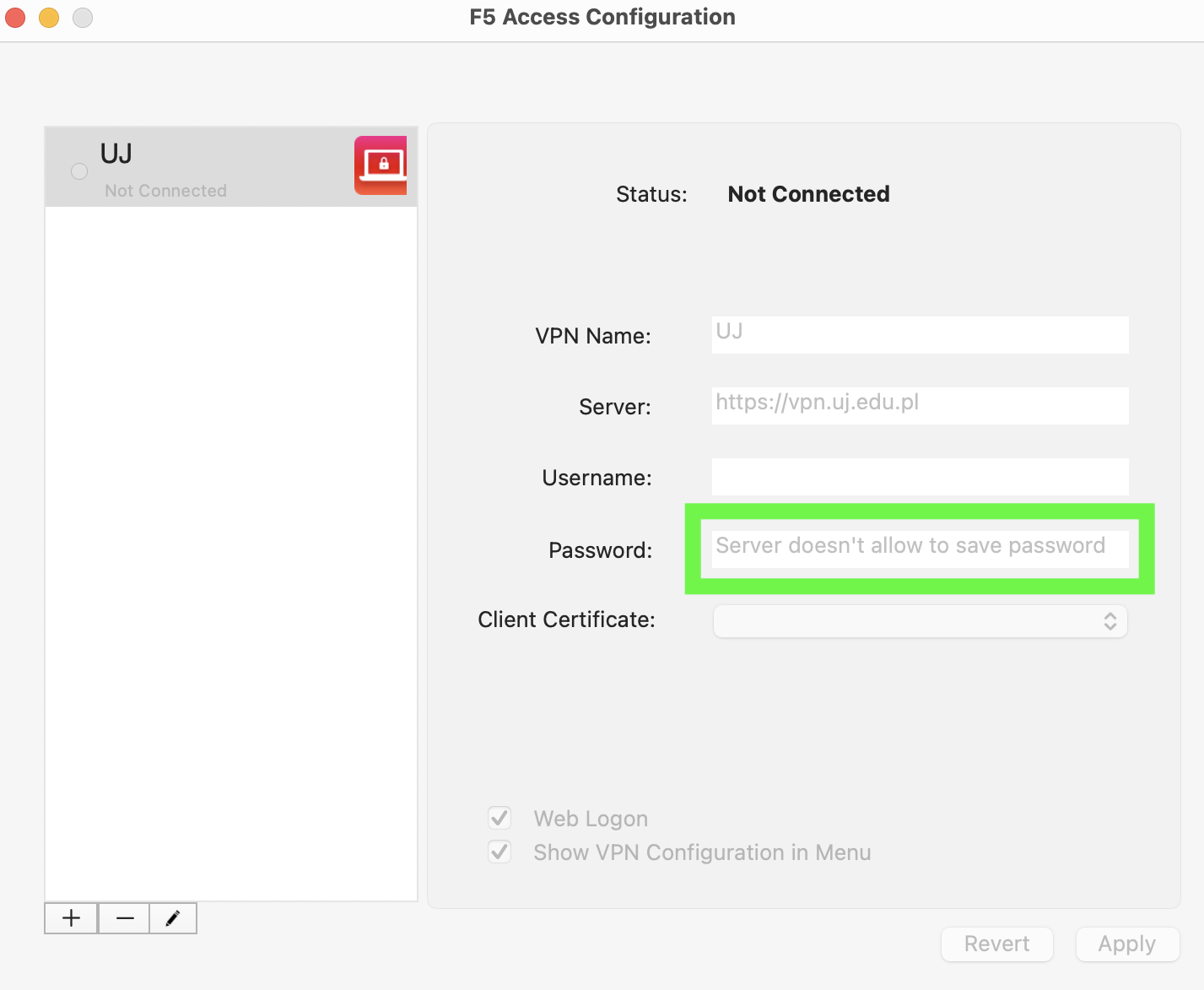Toggle the Web Logon checkbox
The image size is (1204, 990).
coord(499,818)
